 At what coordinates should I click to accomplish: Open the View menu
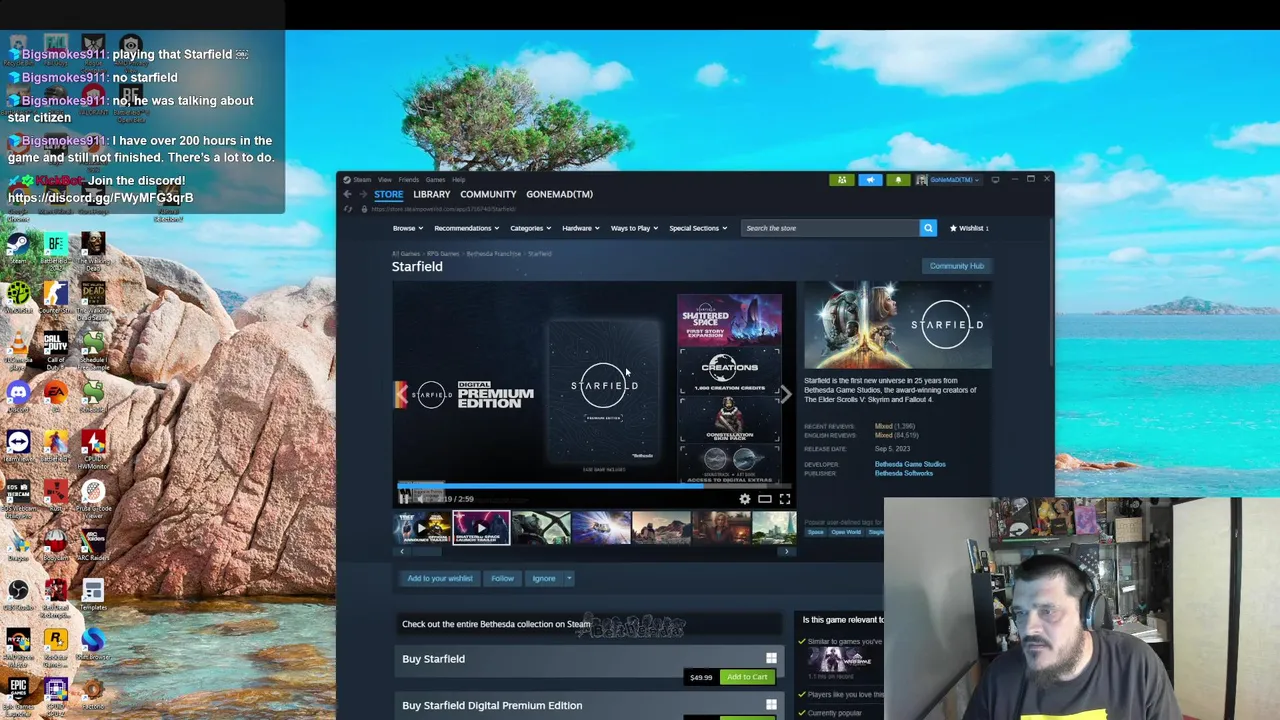coord(385,180)
